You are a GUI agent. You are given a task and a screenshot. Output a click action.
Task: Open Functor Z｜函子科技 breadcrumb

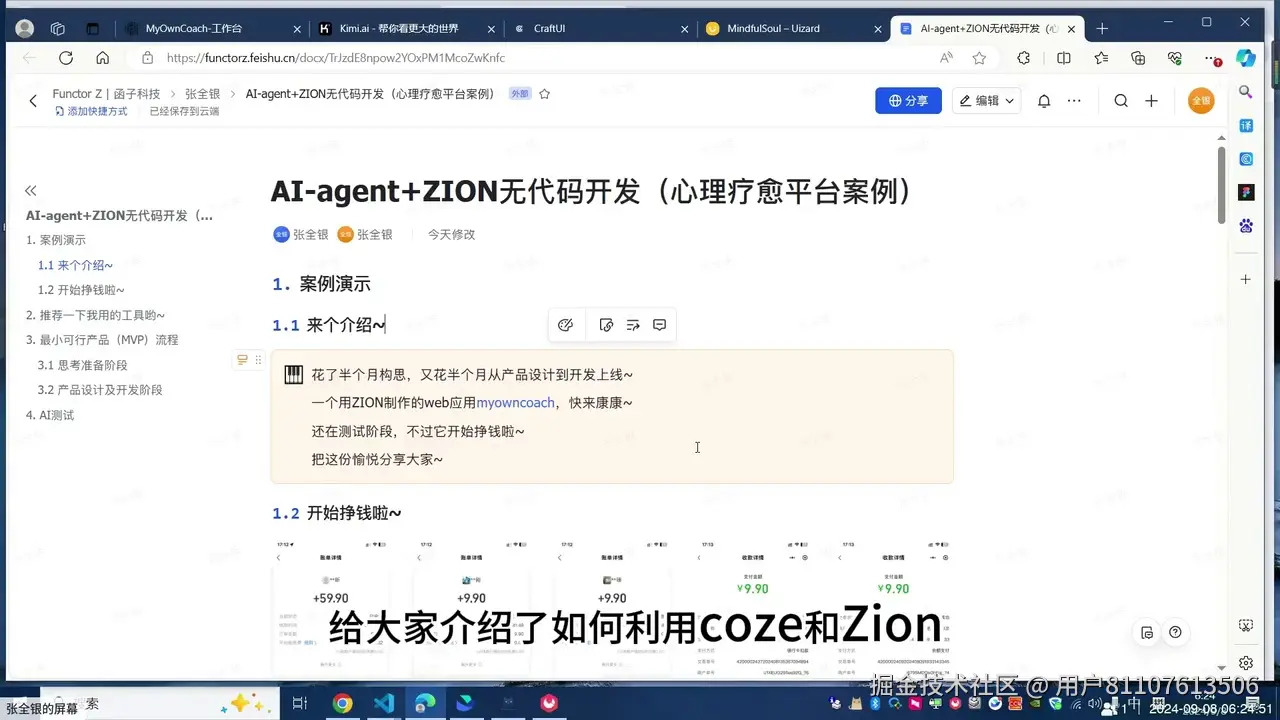click(x=106, y=94)
